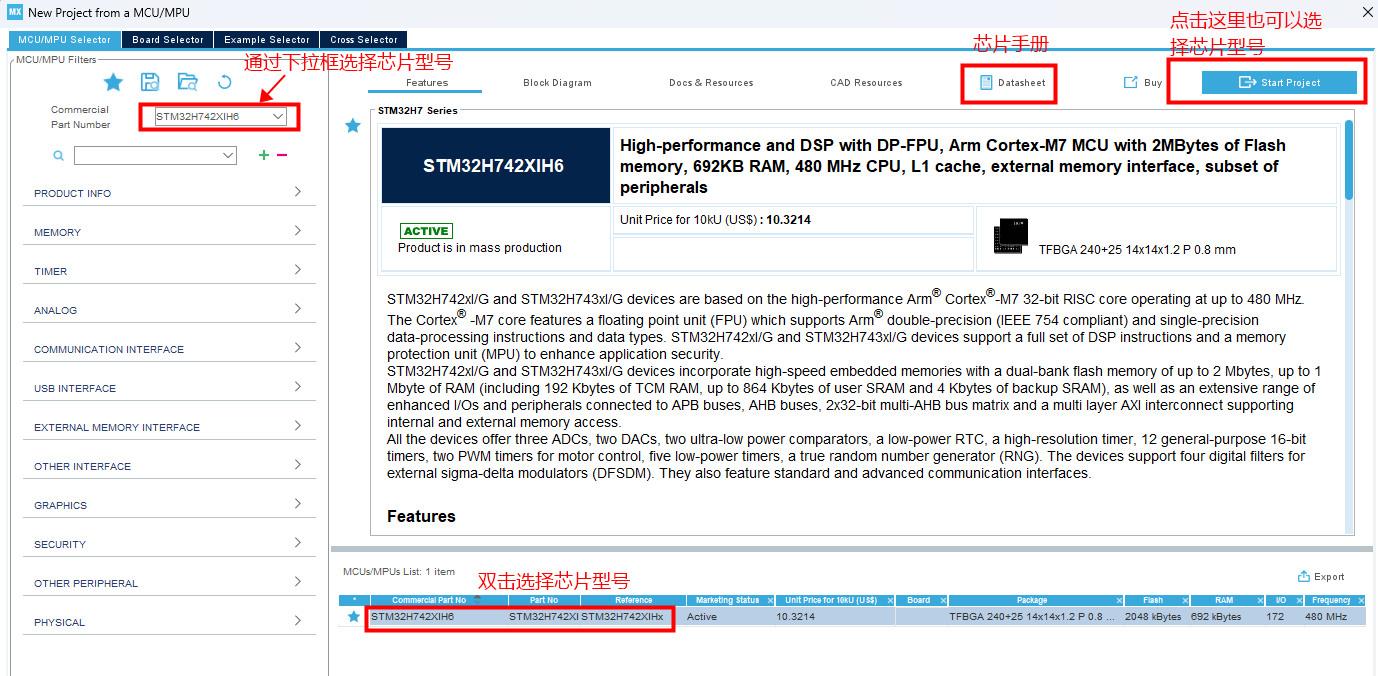
Task: Click the TFBGA package chip image
Action: click(1010, 237)
